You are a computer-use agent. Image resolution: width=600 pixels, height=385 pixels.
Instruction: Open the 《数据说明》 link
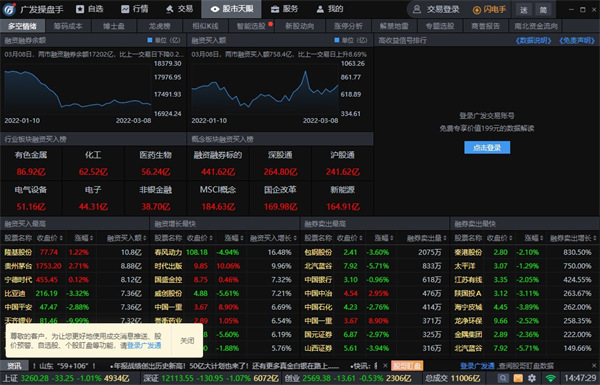[x=533, y=40]
